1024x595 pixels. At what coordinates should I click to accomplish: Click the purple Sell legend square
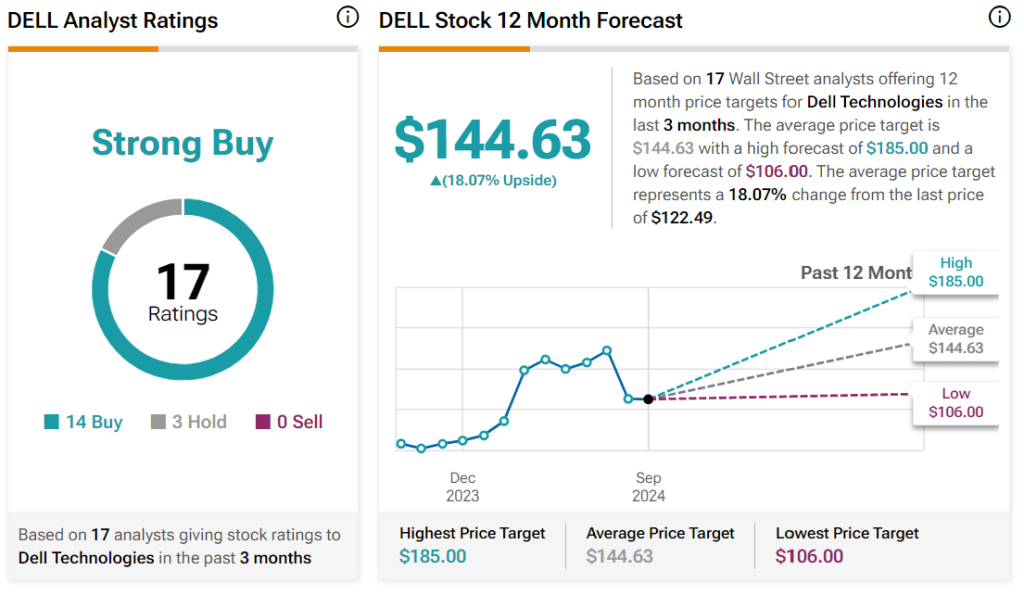click(263, 422)
